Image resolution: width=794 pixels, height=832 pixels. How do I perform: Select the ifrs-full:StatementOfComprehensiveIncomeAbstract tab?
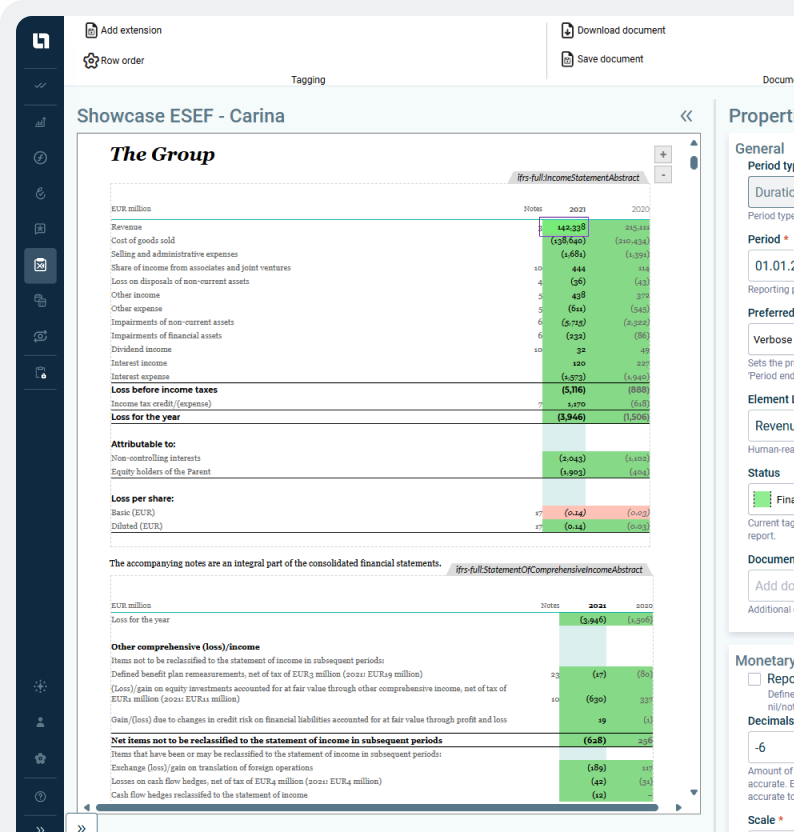point(549,570)
